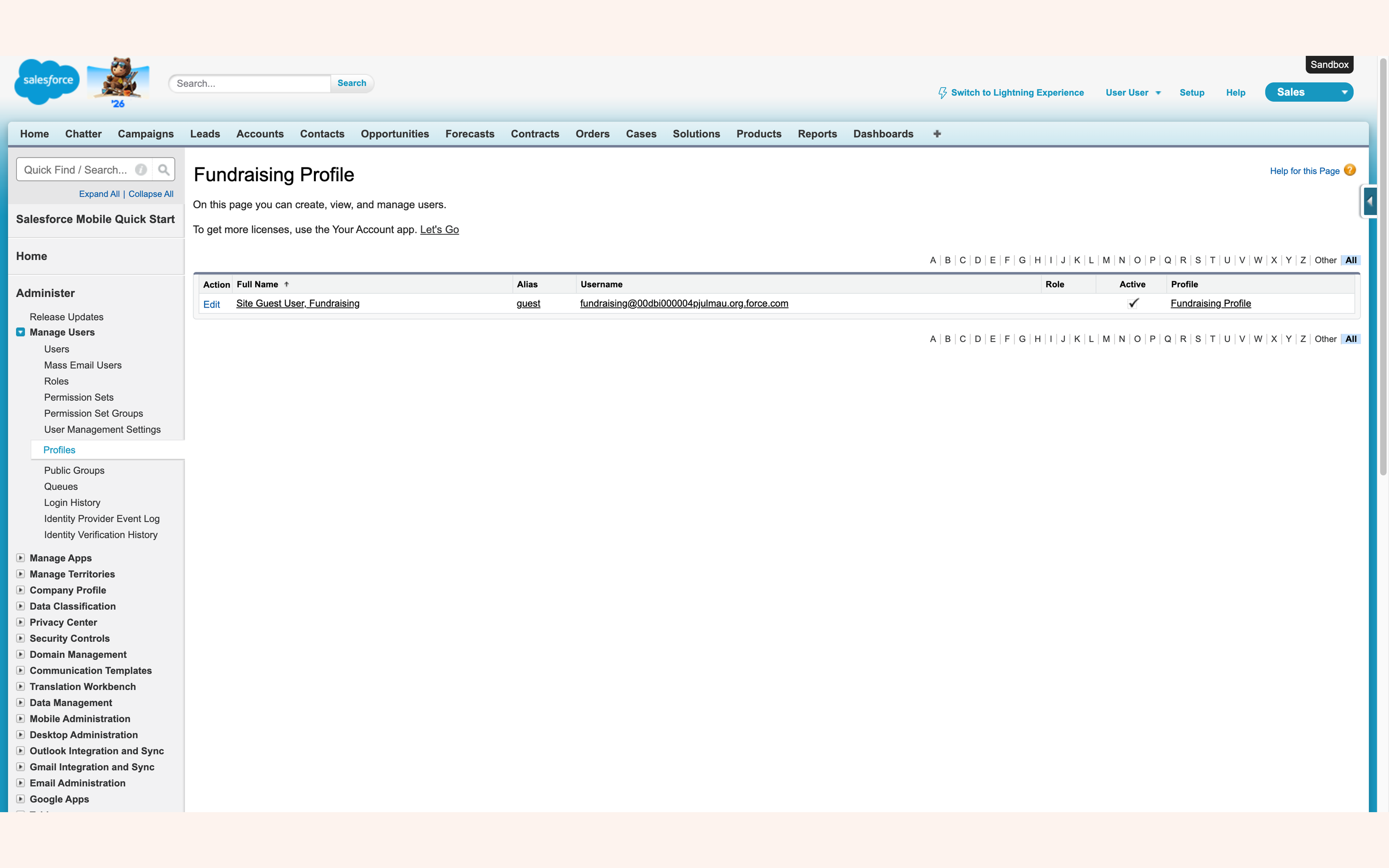This screenshot has height=868, width=1389.
Task: Open Mass Email Users item
Action: (x=82, y=365)
